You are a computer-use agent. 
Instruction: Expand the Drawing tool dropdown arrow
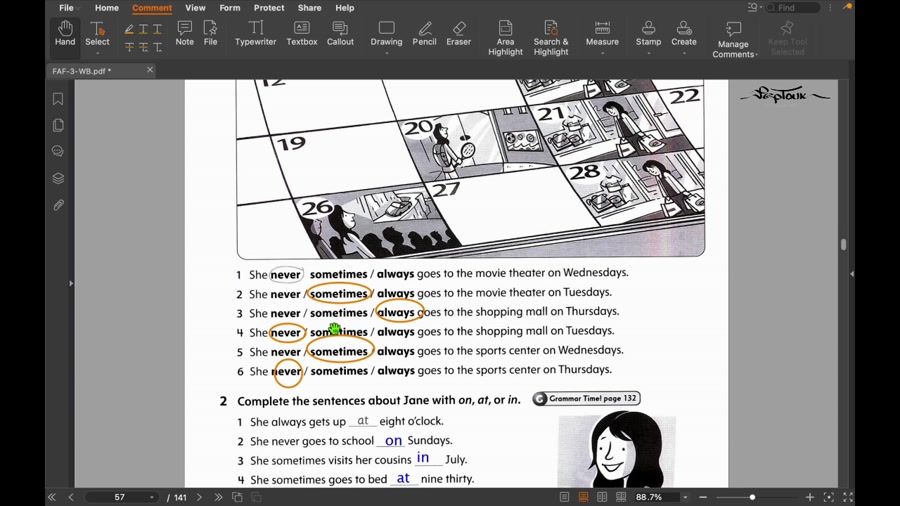386,53
